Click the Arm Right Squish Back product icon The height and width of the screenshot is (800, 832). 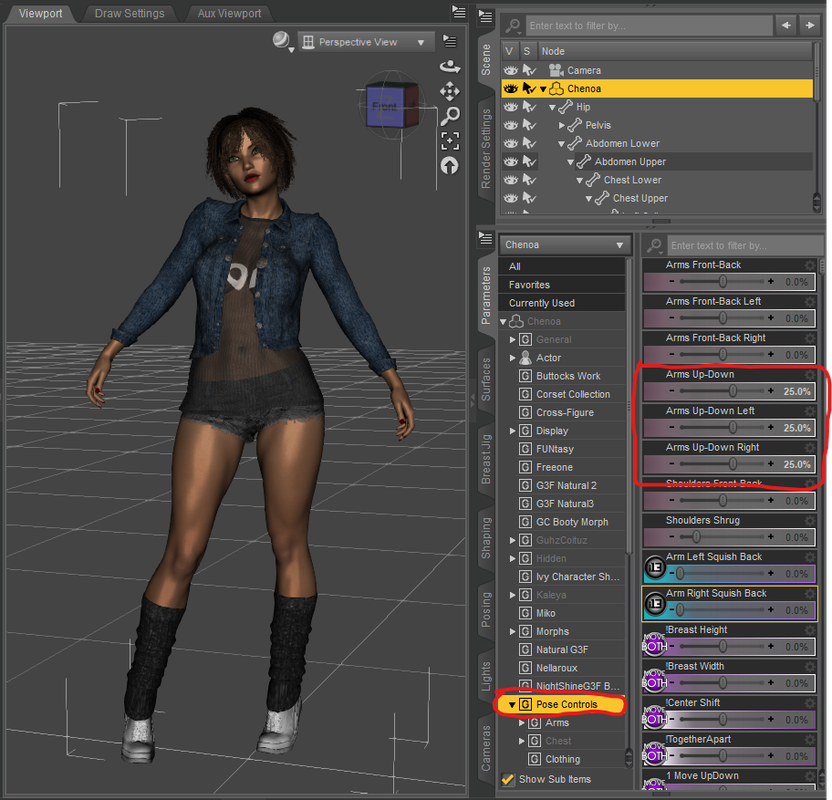[x=655, y=604]
